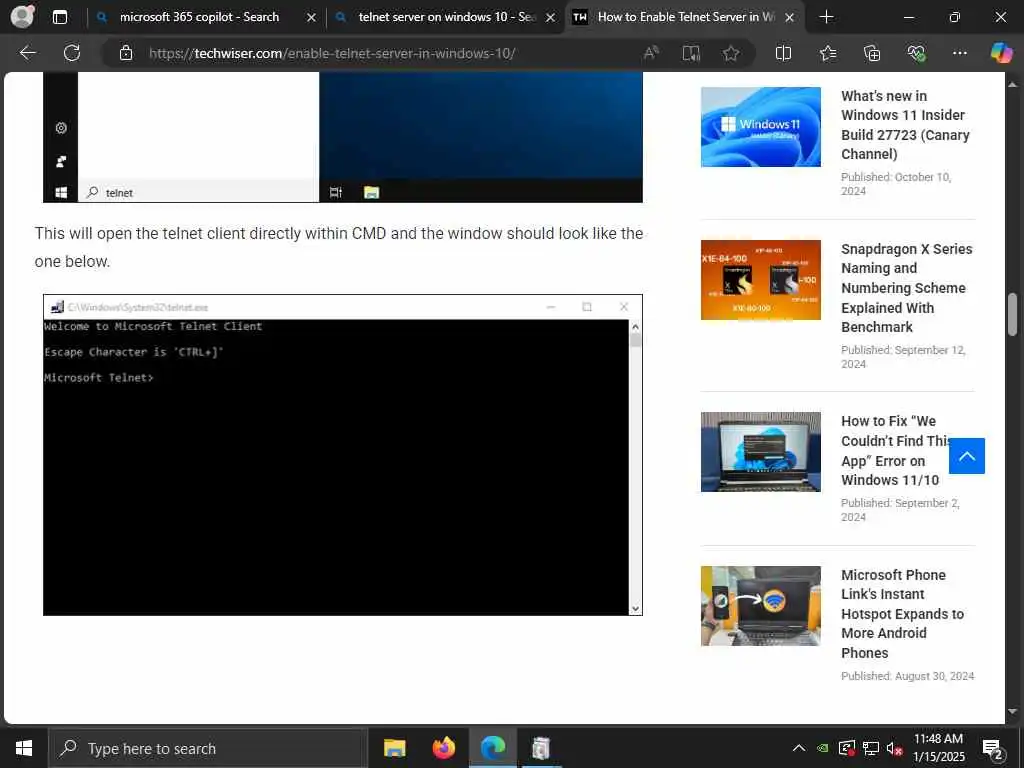Click the scrollbar down arrow

coord(1013,711)
